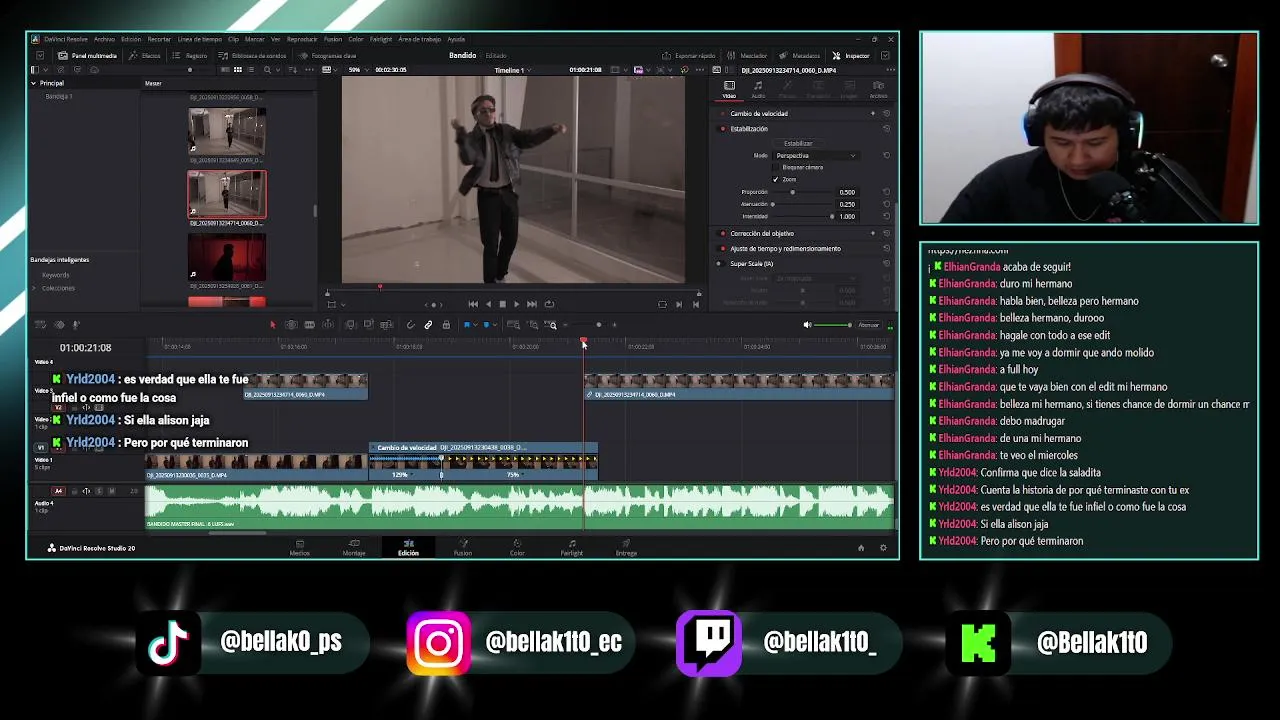
Task: Click the Inspector button
Action: [851, 56]
